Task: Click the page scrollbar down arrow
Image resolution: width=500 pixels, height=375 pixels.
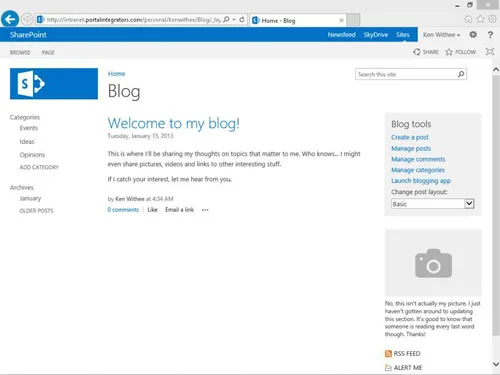Action: pos(496,364)
